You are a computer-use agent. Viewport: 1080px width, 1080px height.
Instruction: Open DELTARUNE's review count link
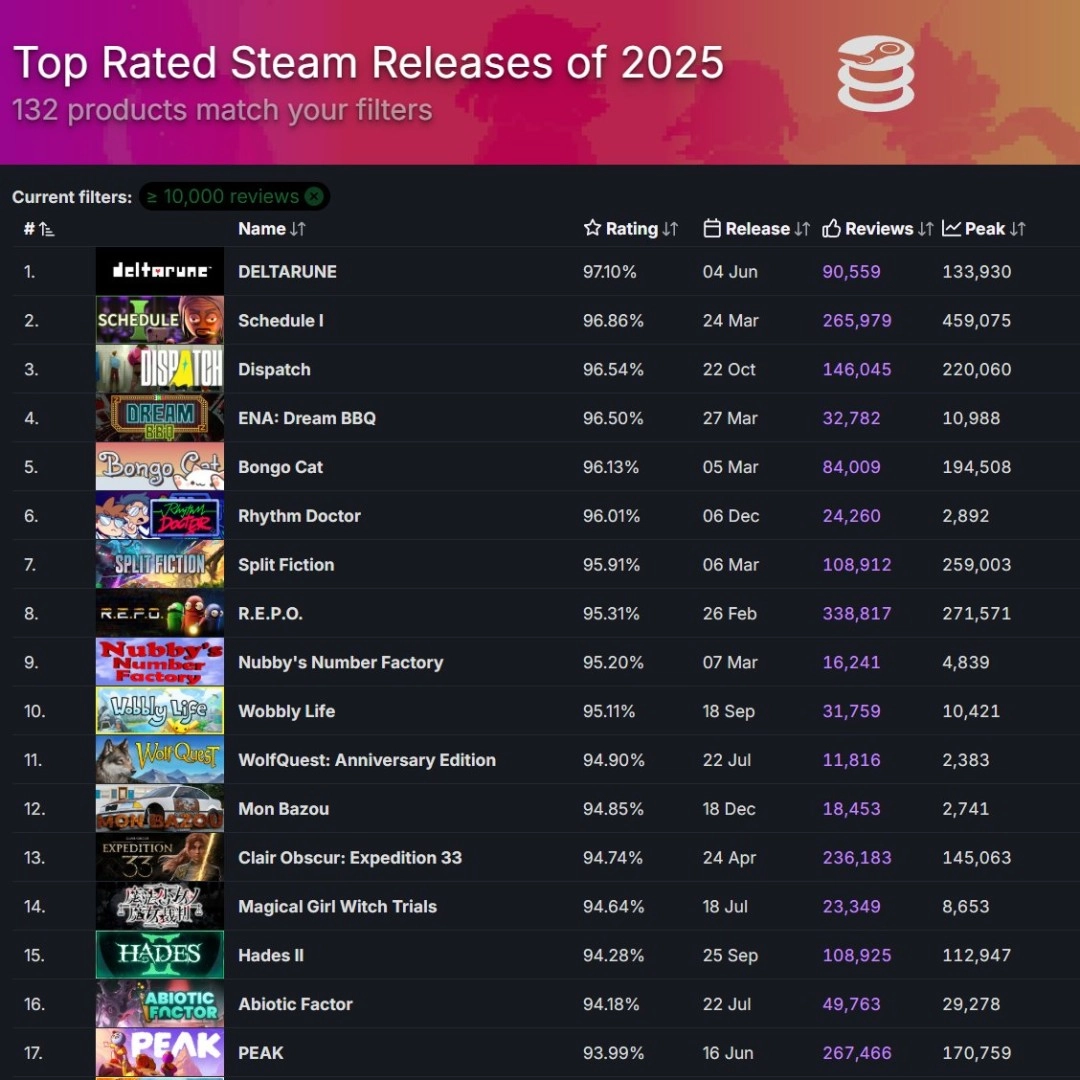851,271
